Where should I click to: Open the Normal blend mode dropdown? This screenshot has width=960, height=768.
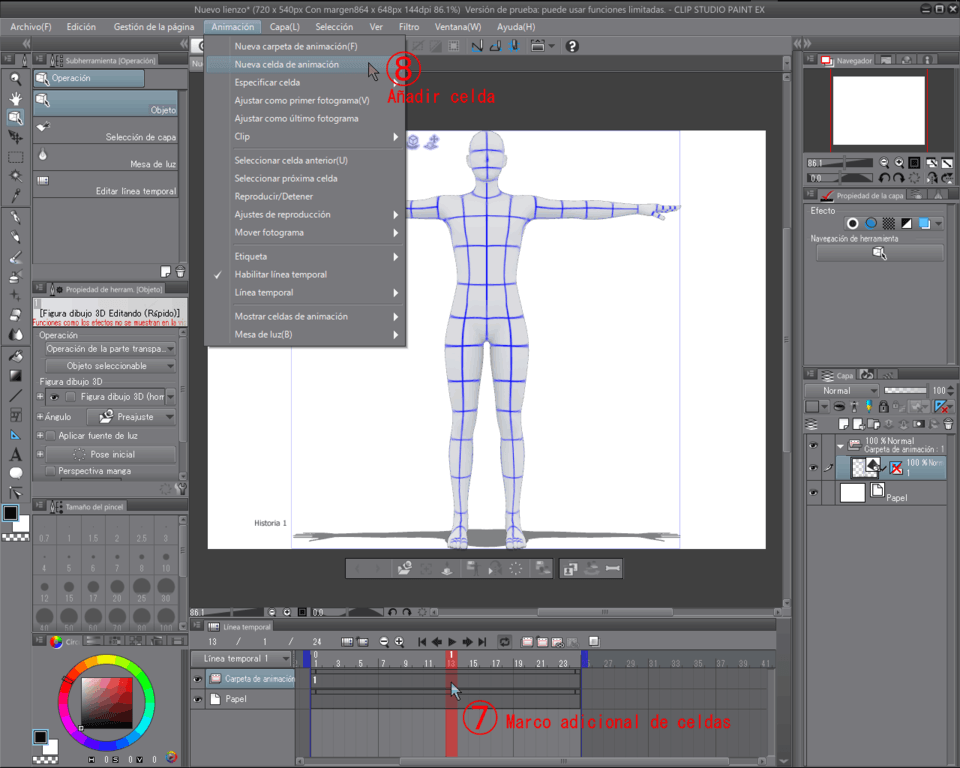click(x=842, y=390)
